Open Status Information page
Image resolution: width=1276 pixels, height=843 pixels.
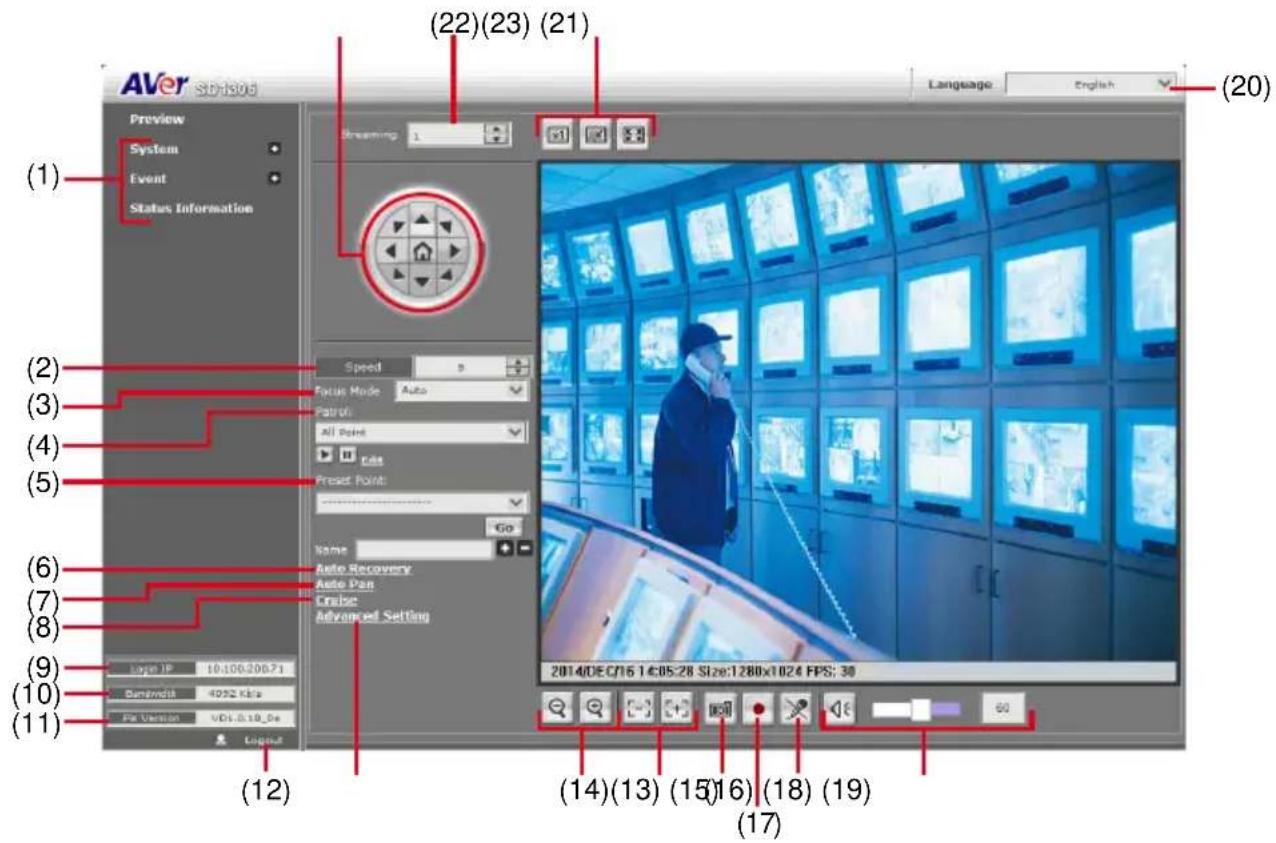191,208
